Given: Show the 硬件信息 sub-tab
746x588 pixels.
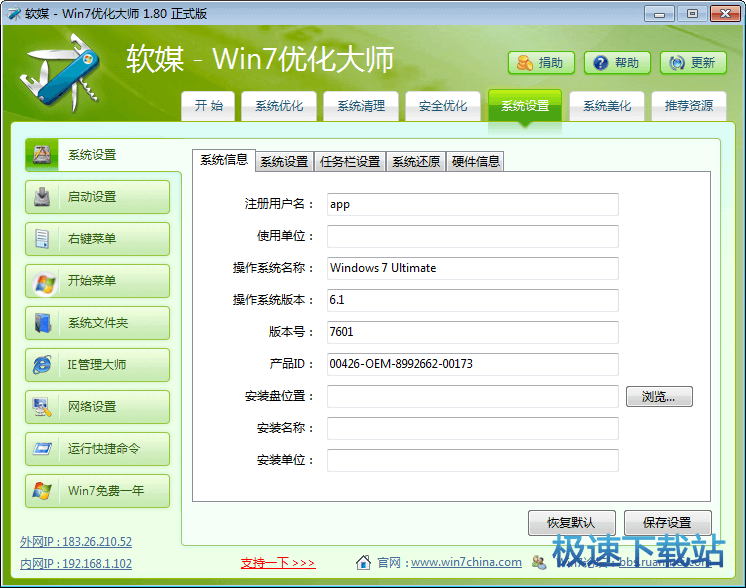Looking at the screenshot, I should pos(475,162).
